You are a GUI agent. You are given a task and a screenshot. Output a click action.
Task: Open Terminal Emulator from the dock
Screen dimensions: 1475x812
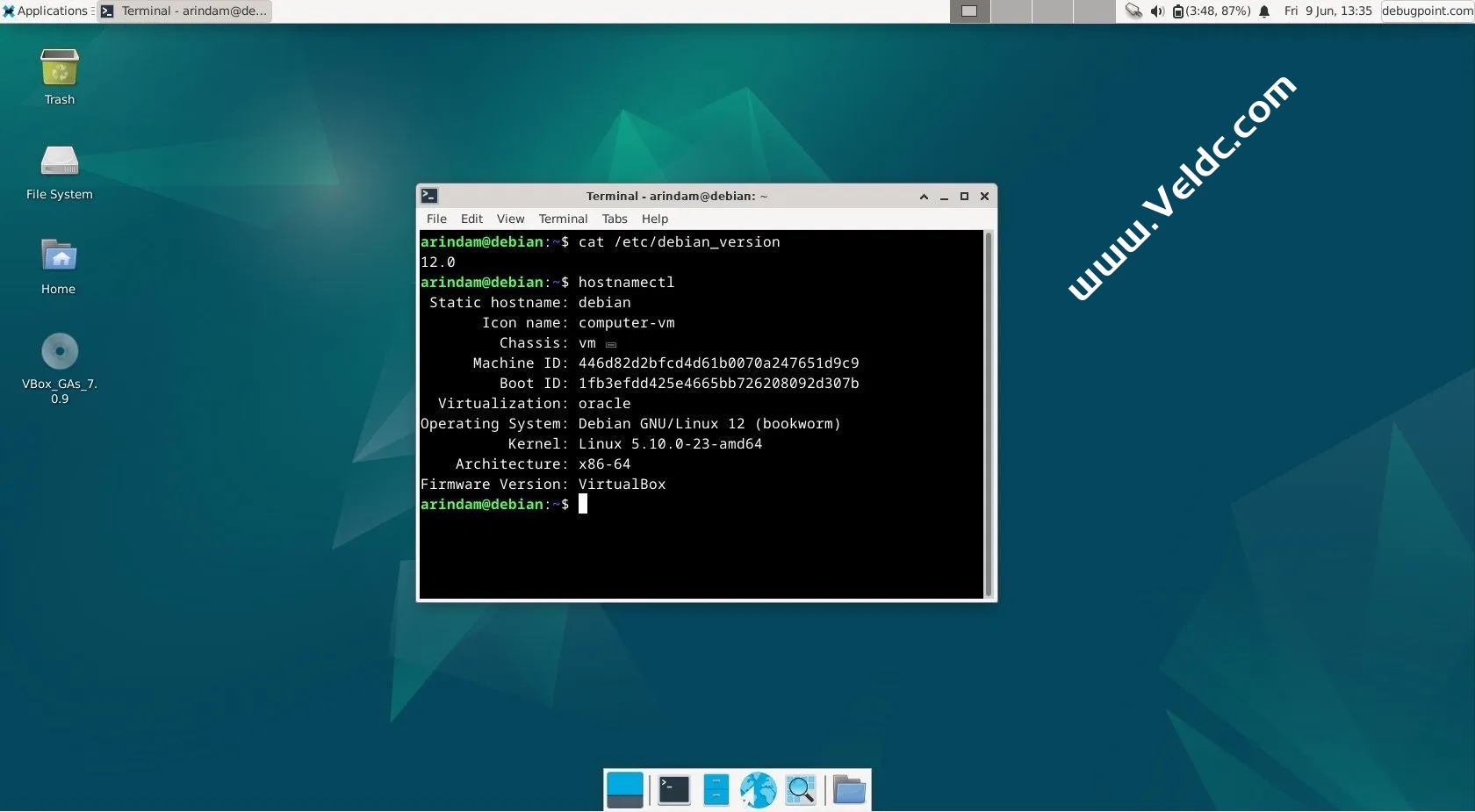(x=673, y=790)
